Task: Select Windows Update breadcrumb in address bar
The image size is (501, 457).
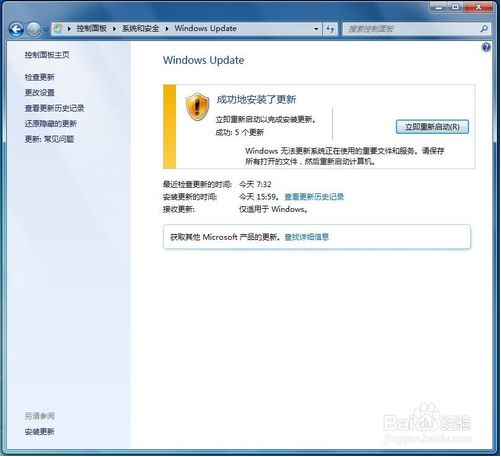Action: pos(206,29)
